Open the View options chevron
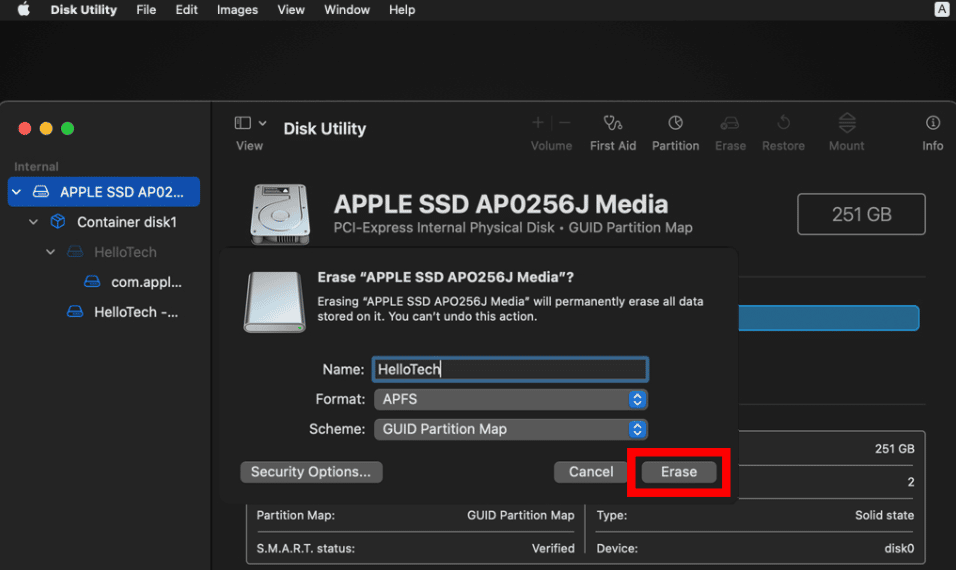This screenshot has height=570, width=956. tap(262, 123)
